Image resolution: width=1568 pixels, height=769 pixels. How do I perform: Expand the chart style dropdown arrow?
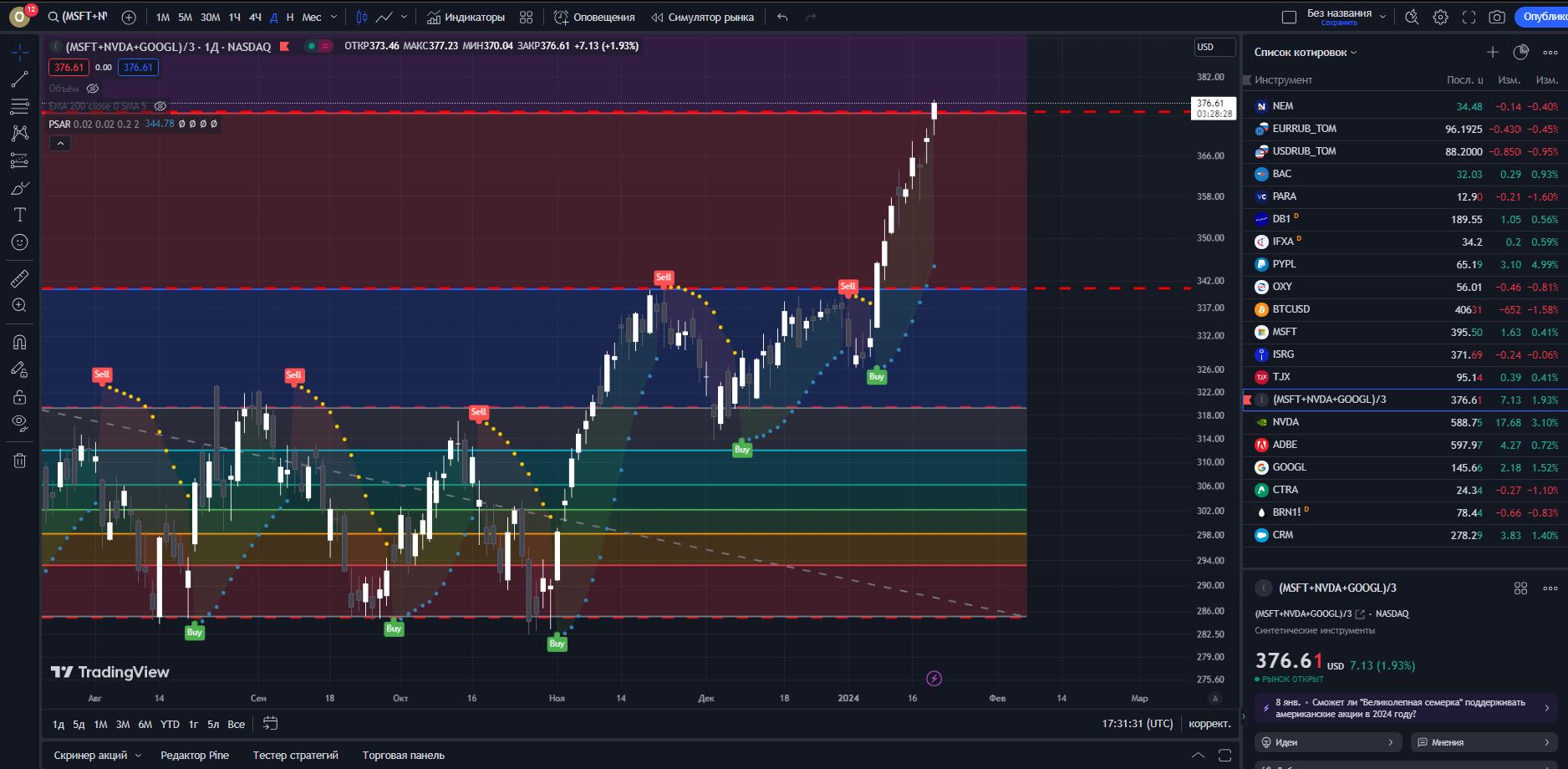(405, 17)
